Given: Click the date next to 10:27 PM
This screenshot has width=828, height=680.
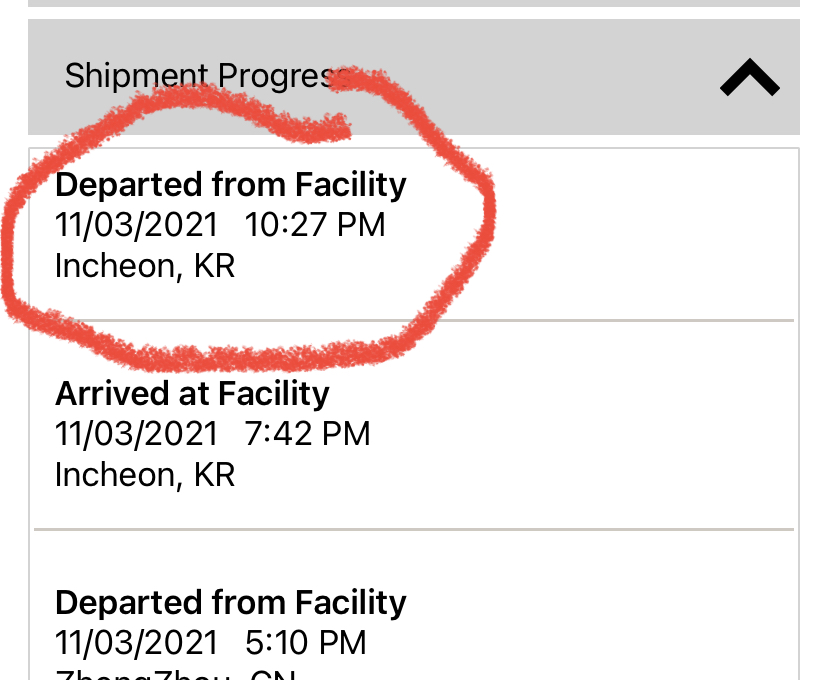Looking at the screenshot, I should 136,225.
